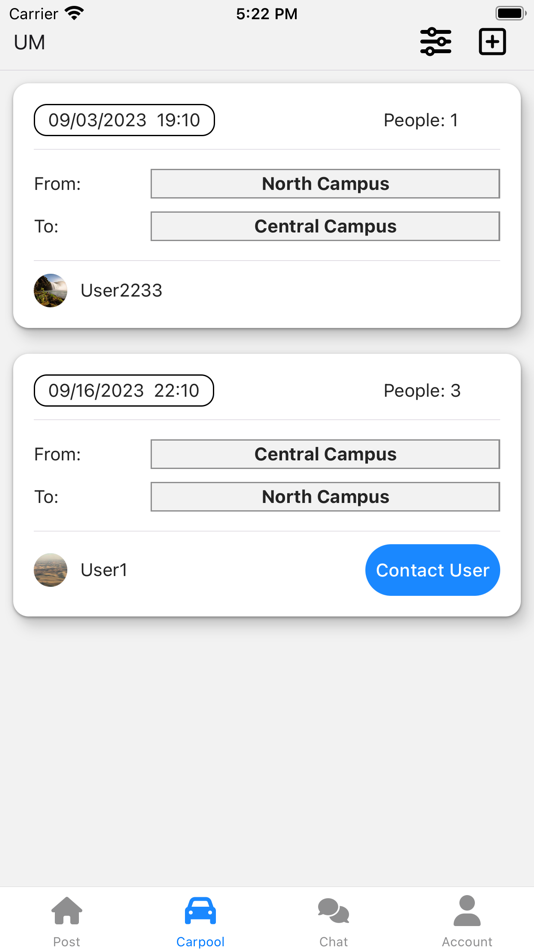Tap North Campus in second card's To field
Viewport: 534px width, 950px height.
325,496
